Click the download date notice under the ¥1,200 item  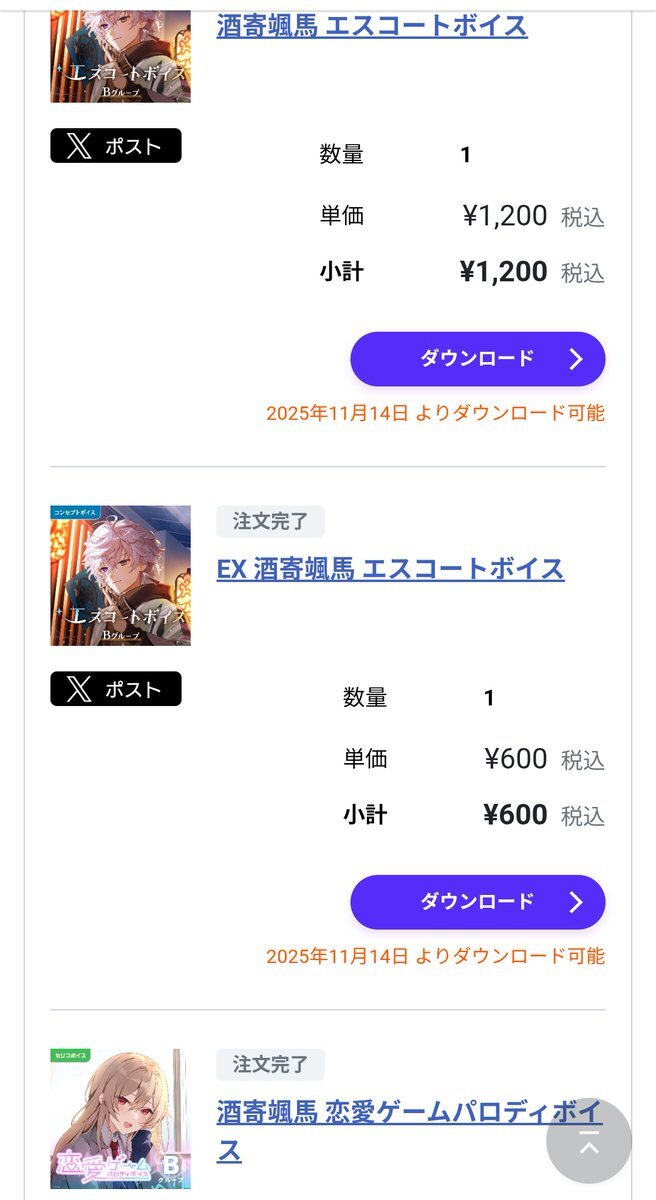(x=435, y=413)
